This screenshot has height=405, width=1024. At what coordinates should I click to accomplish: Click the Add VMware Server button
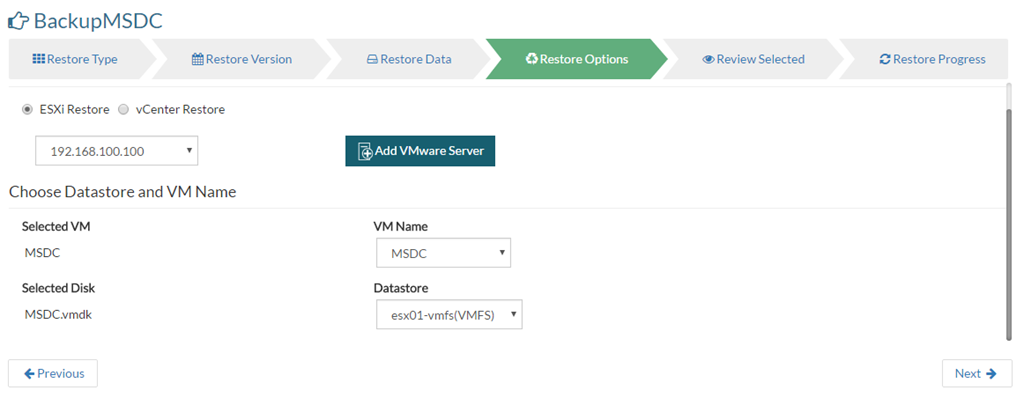point(420,151)
